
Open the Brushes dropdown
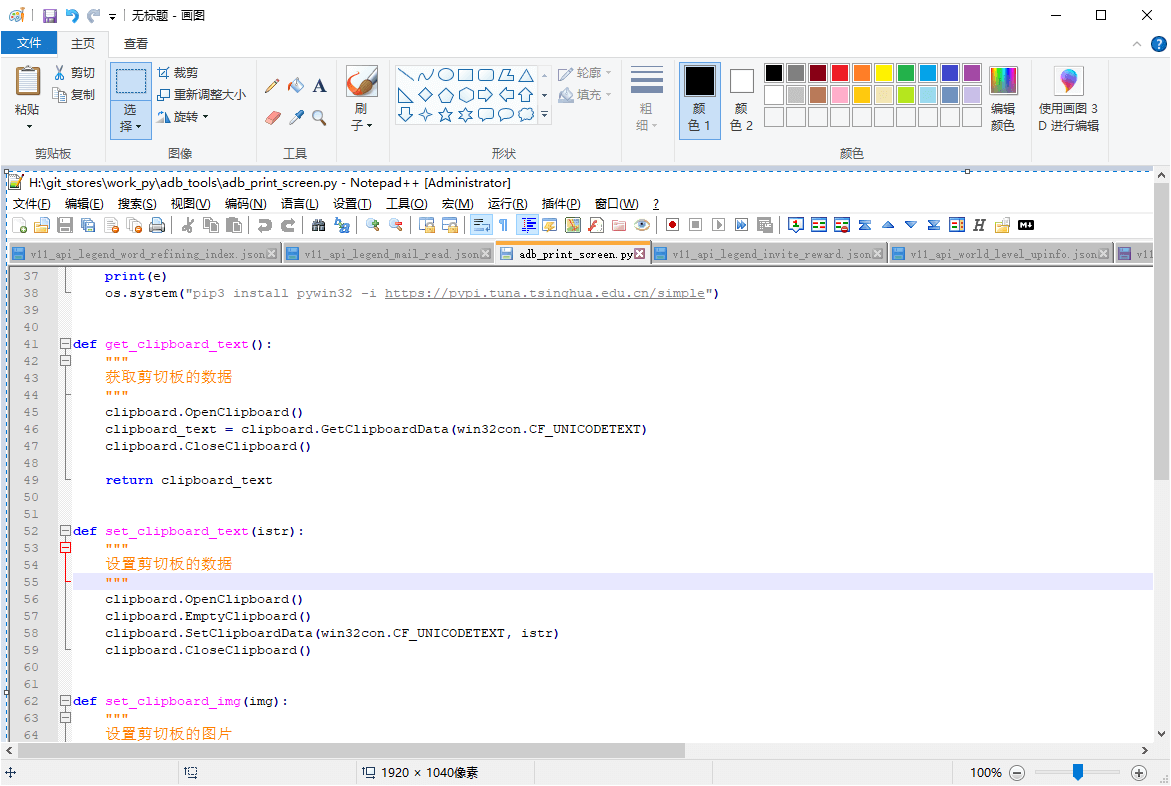(x=361, y=118)
